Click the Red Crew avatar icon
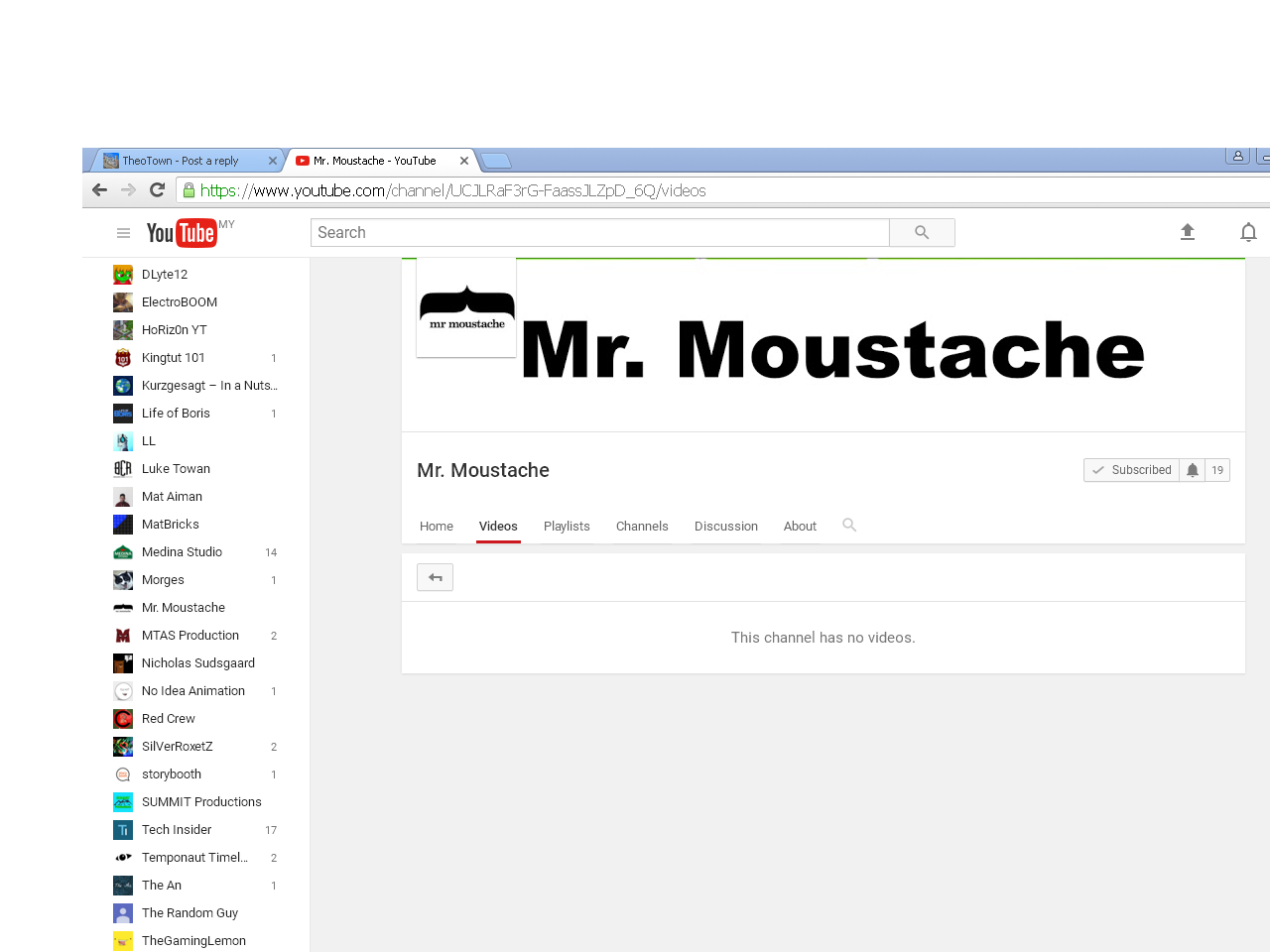The width and height of the screenshot is (1270, 952). point(123,719)
